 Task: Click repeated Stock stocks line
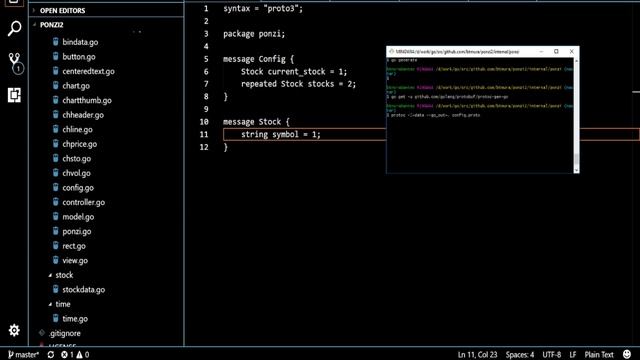tap(298, 84)
